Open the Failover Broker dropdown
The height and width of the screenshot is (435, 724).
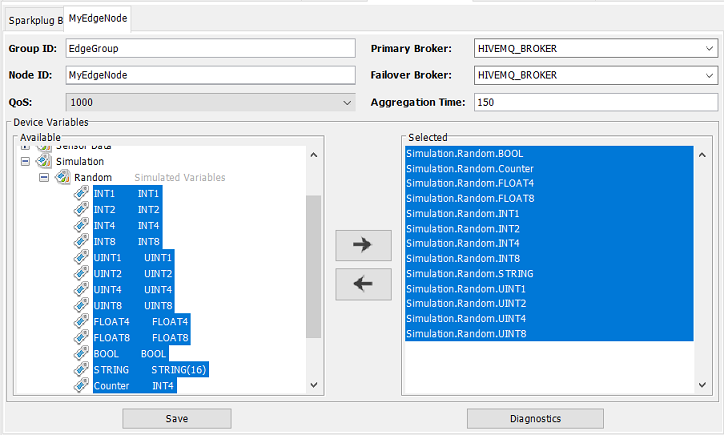(708, 75)
